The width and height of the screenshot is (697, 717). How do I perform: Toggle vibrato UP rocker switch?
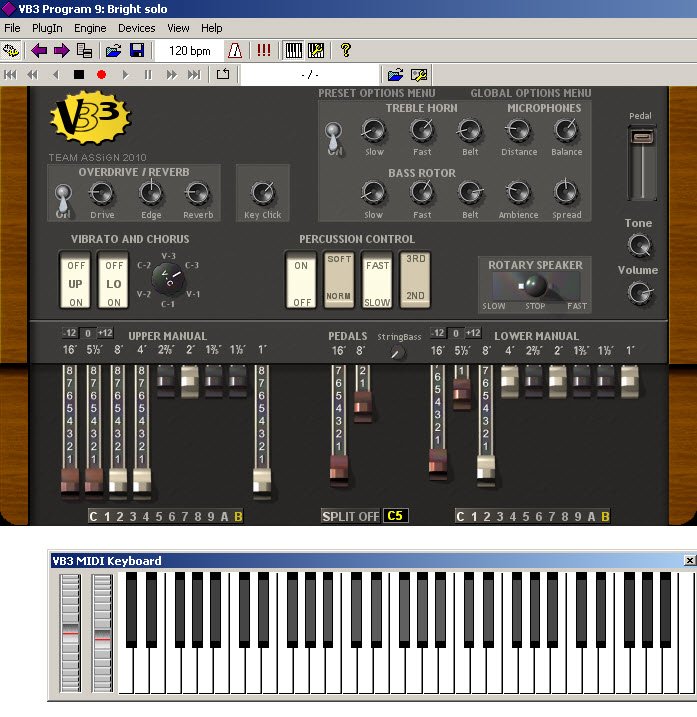point(75,280)
